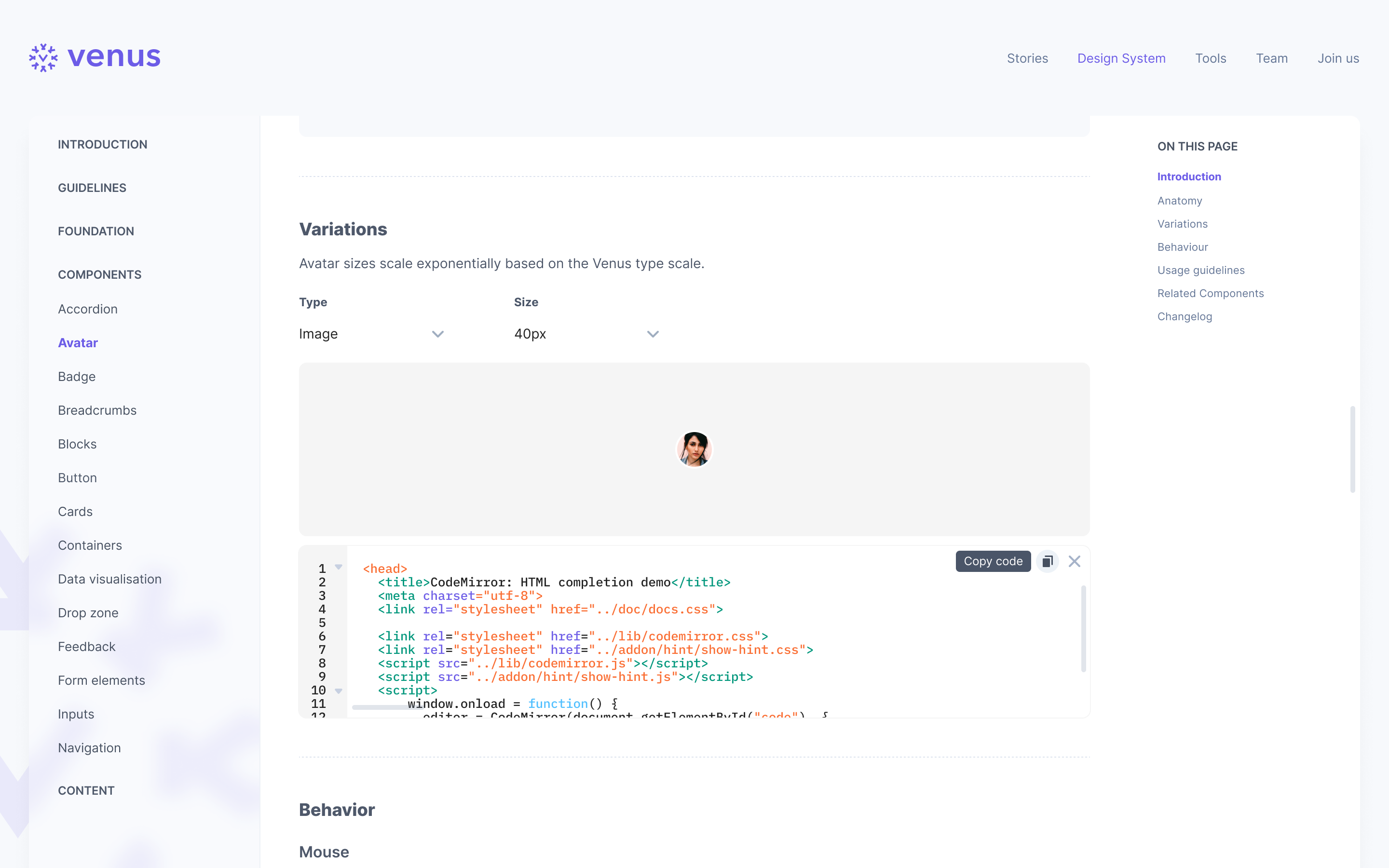Open Form elements component page
Viewport: 1389px width, 868px height.
click(102, 680)
